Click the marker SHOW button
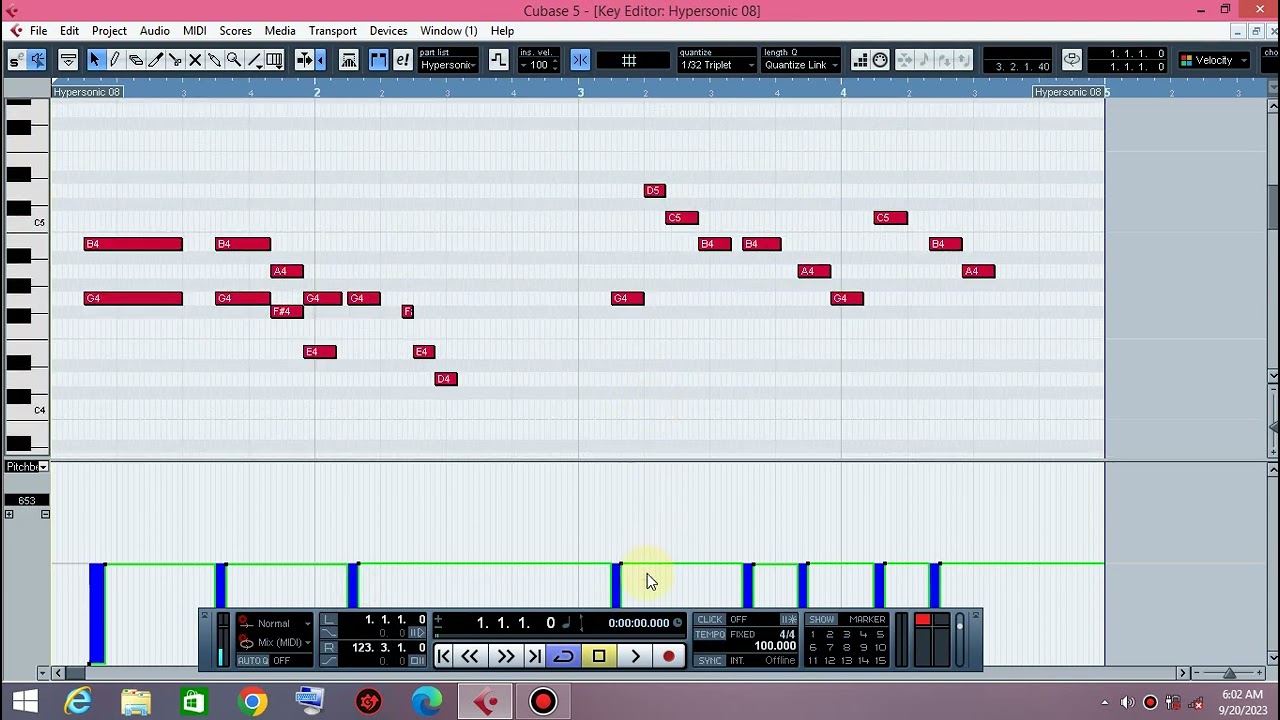 click(821, 620)
